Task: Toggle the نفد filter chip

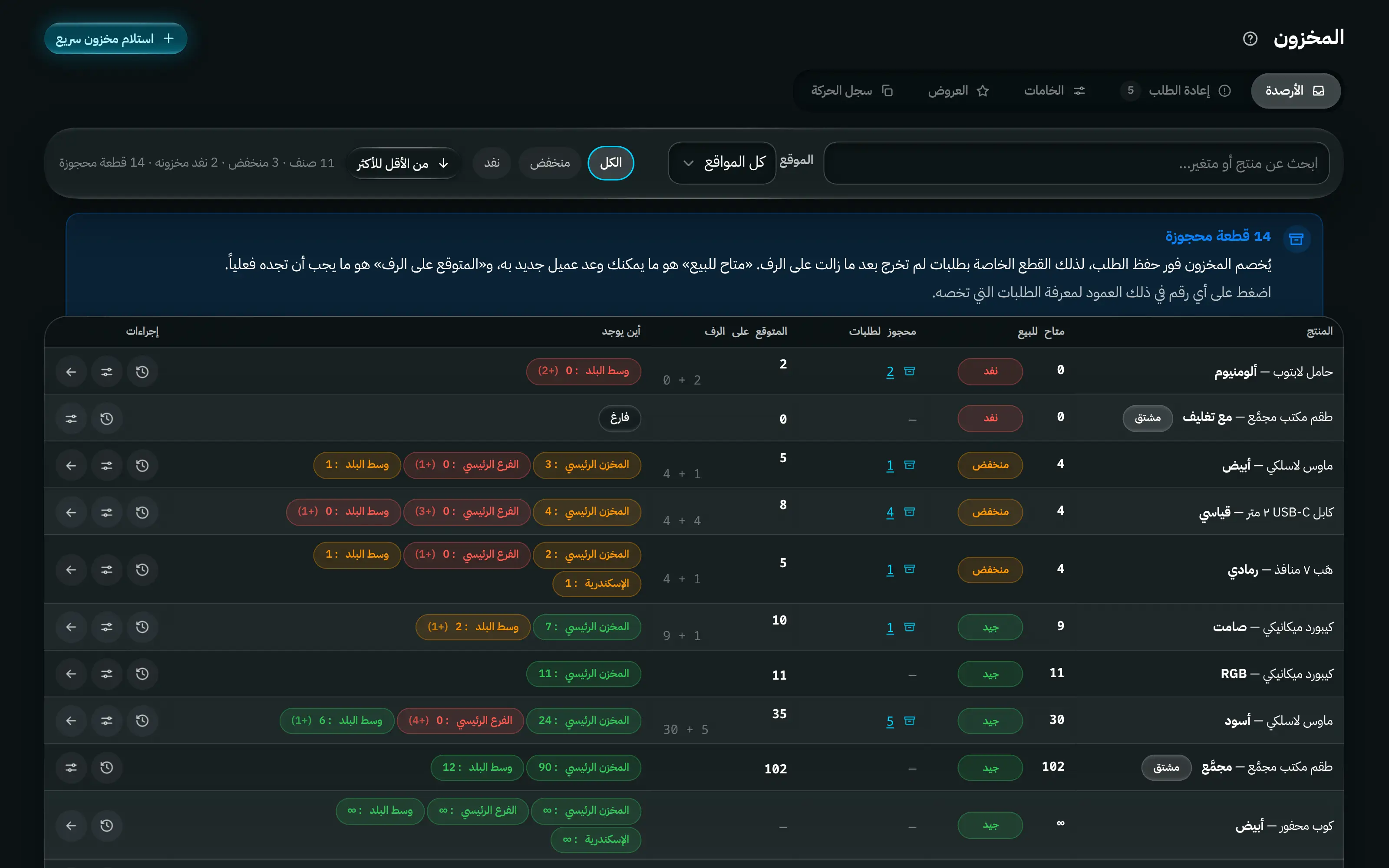Action: [x=492, y=163]
